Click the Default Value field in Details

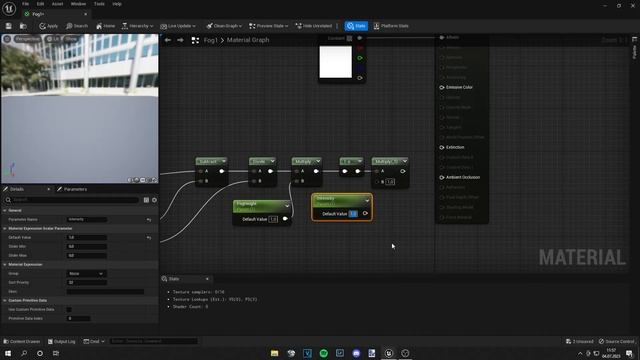[x=87, y=237]
